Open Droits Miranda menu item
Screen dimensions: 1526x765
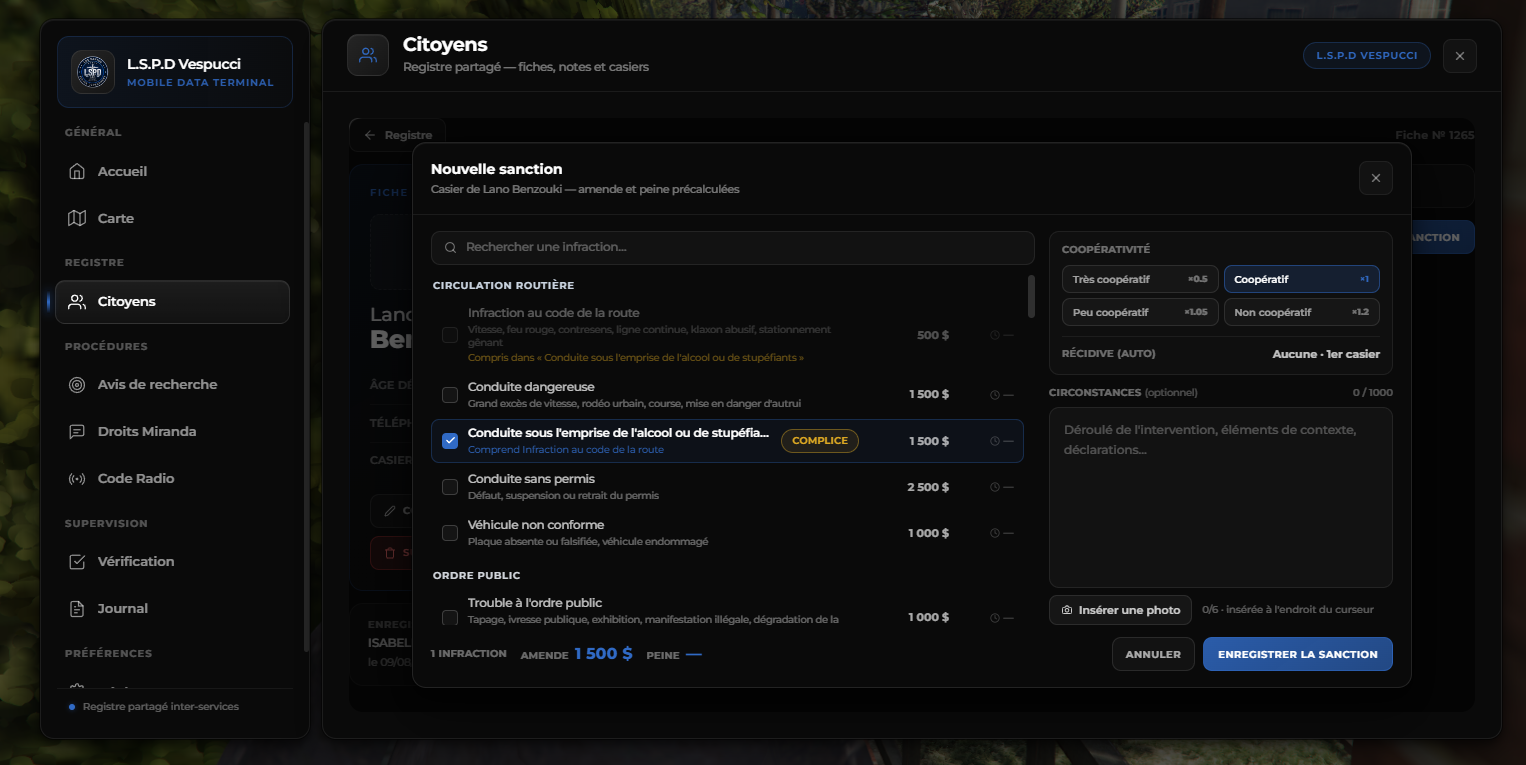tap(172, 431)
